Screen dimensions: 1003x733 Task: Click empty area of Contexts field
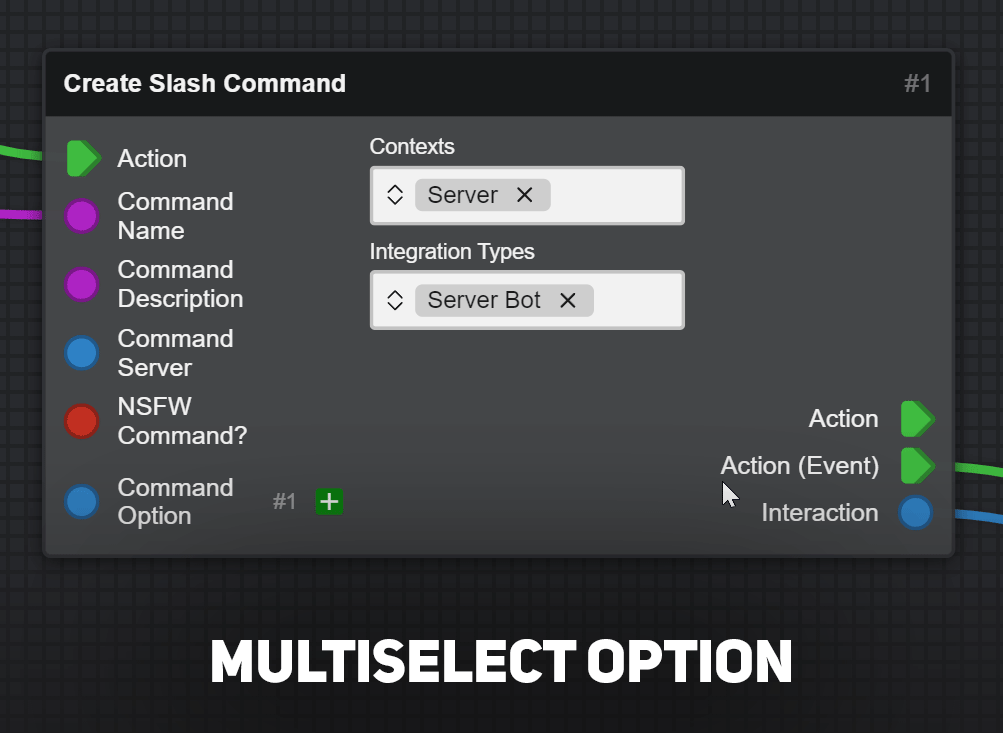[x=615, y=195]
